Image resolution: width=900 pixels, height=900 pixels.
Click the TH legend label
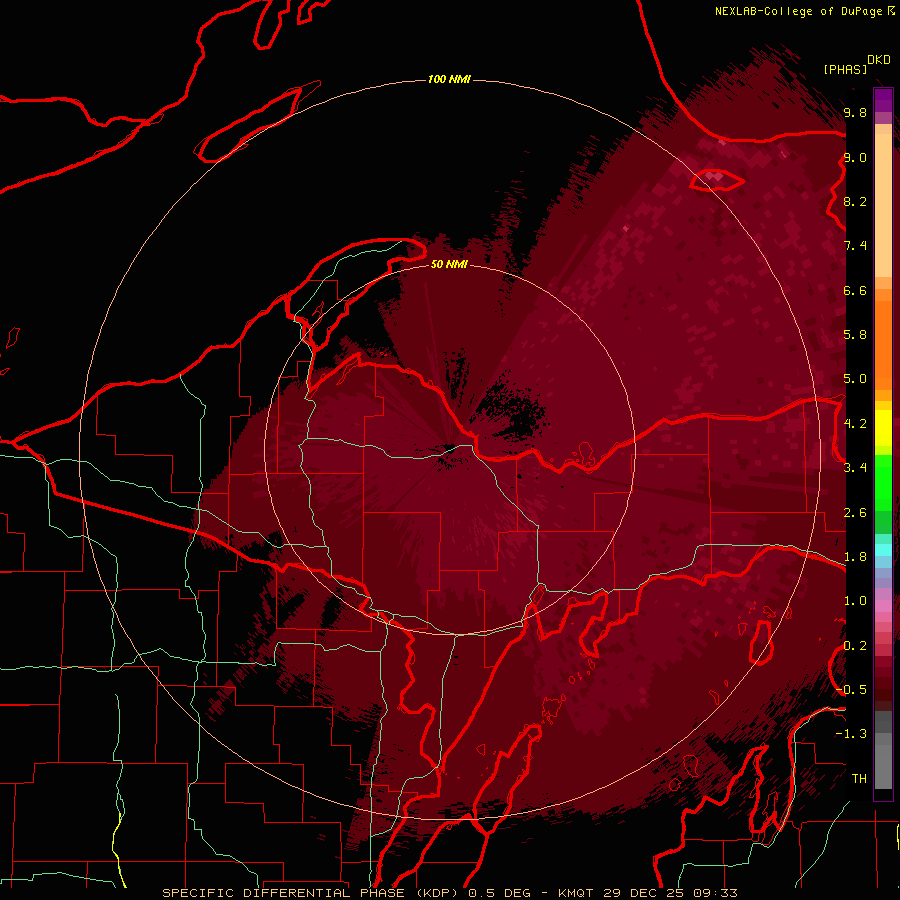pos(859,779)
